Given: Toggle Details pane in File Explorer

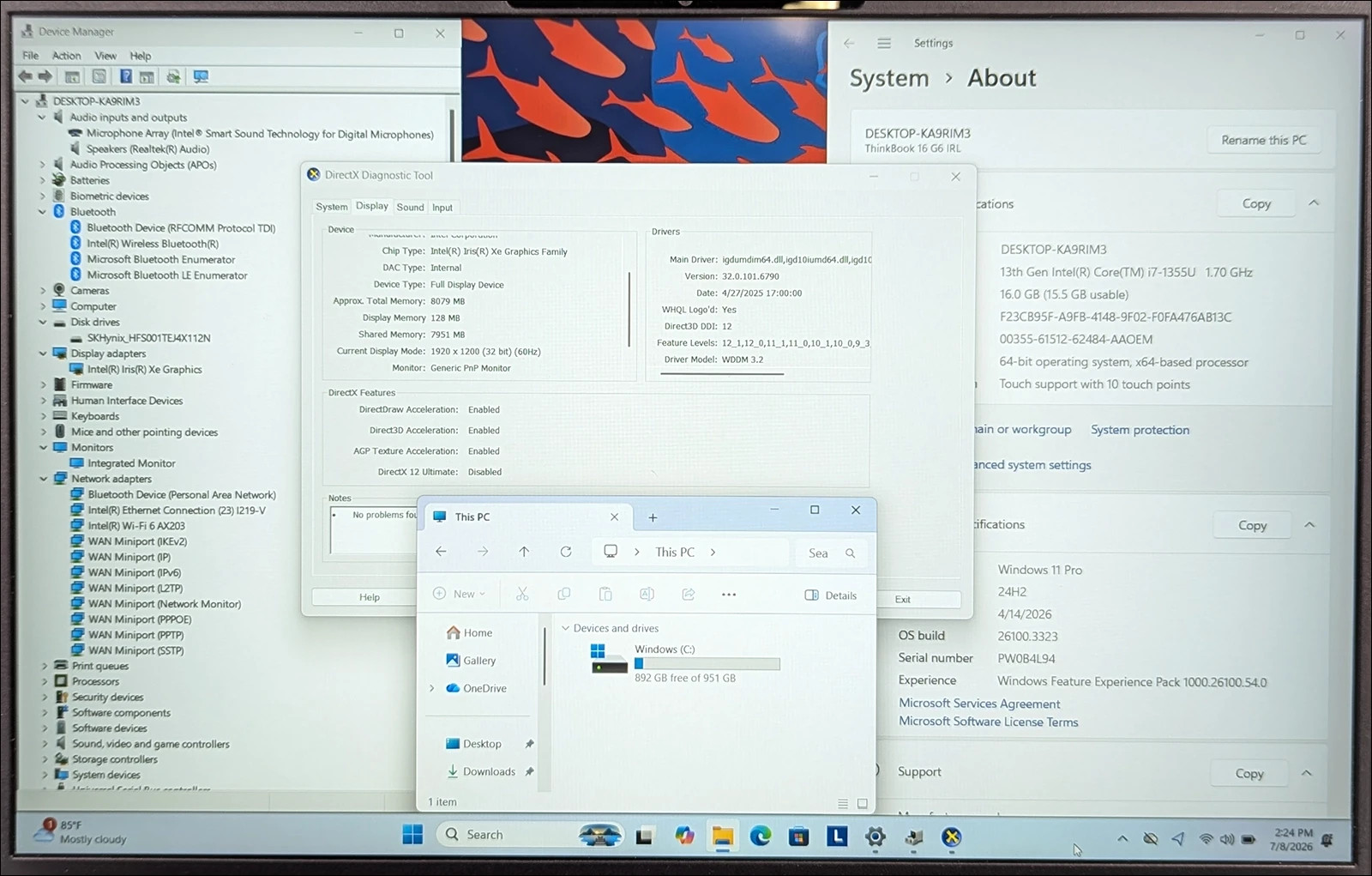Looking at the screenshot, I should click(x=830, y=595).
